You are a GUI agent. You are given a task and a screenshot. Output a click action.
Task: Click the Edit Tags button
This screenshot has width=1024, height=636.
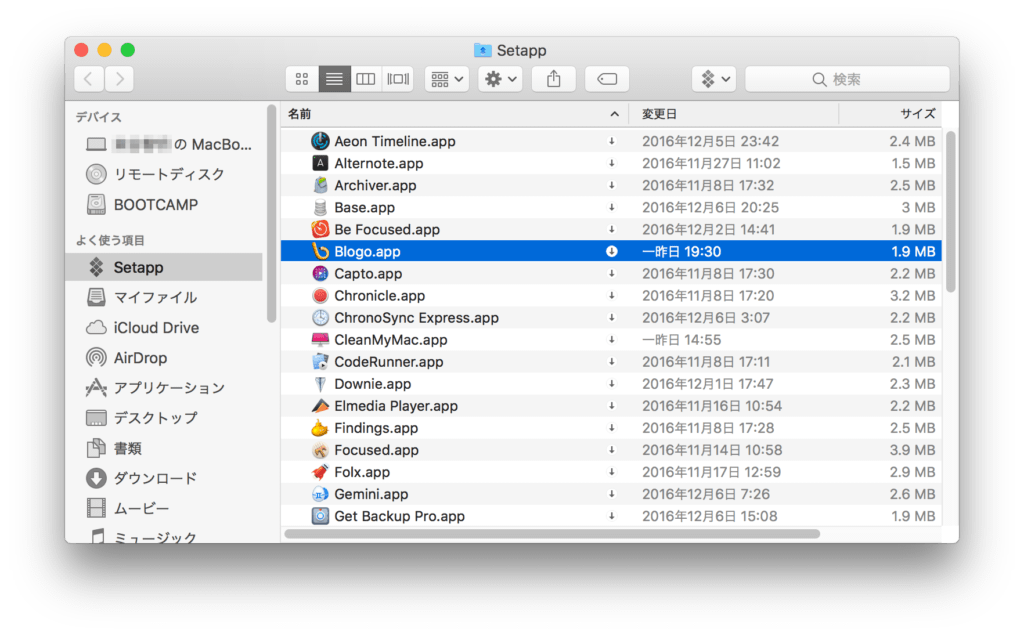coord(607,79)
